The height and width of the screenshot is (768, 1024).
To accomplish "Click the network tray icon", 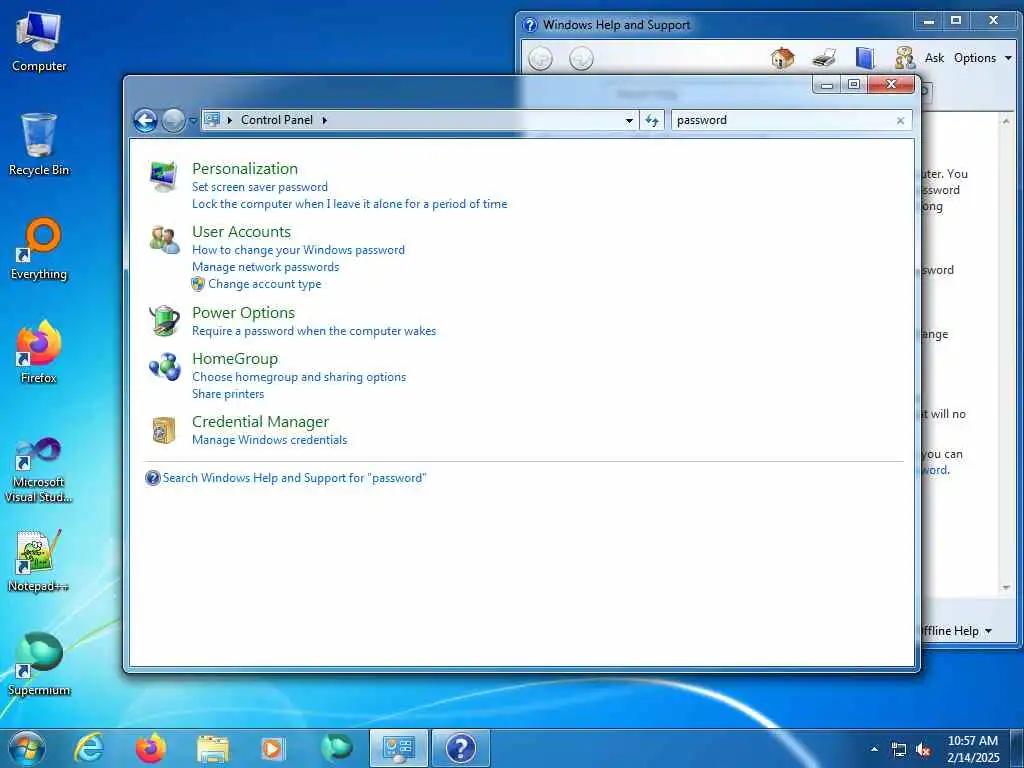I will coord(899,750).
